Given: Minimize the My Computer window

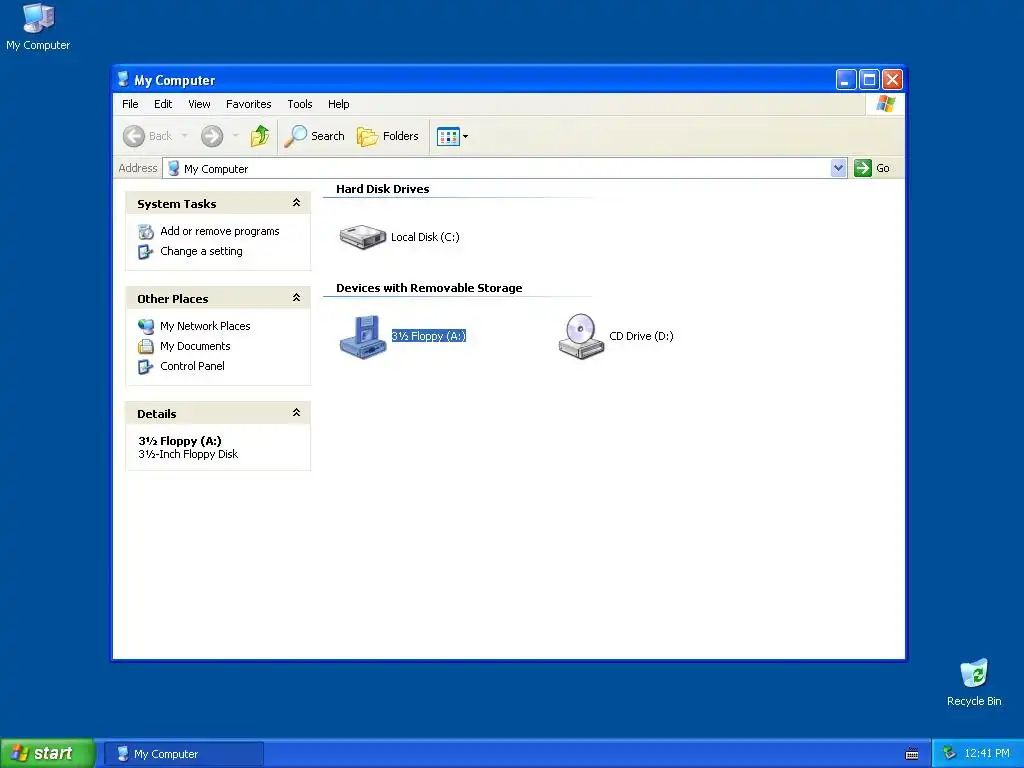Looking at the screenshot, I should (x=846, y=80).
